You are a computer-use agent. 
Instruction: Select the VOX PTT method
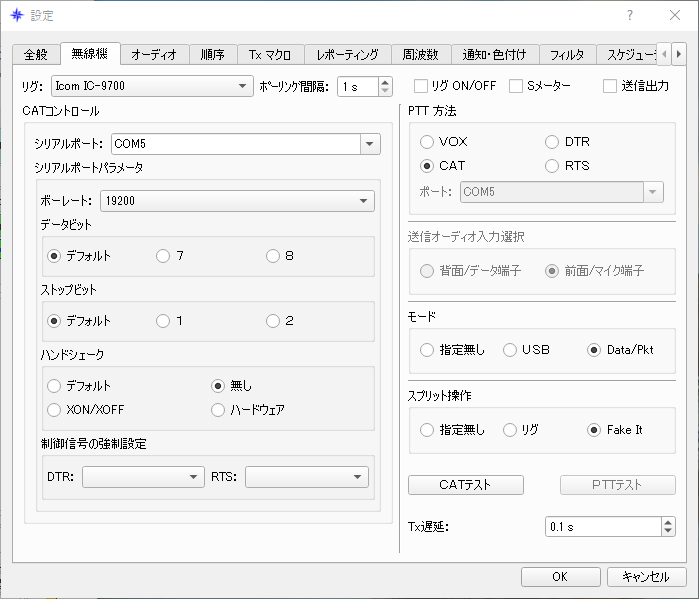pyautogui.click(x=427, y=142)
